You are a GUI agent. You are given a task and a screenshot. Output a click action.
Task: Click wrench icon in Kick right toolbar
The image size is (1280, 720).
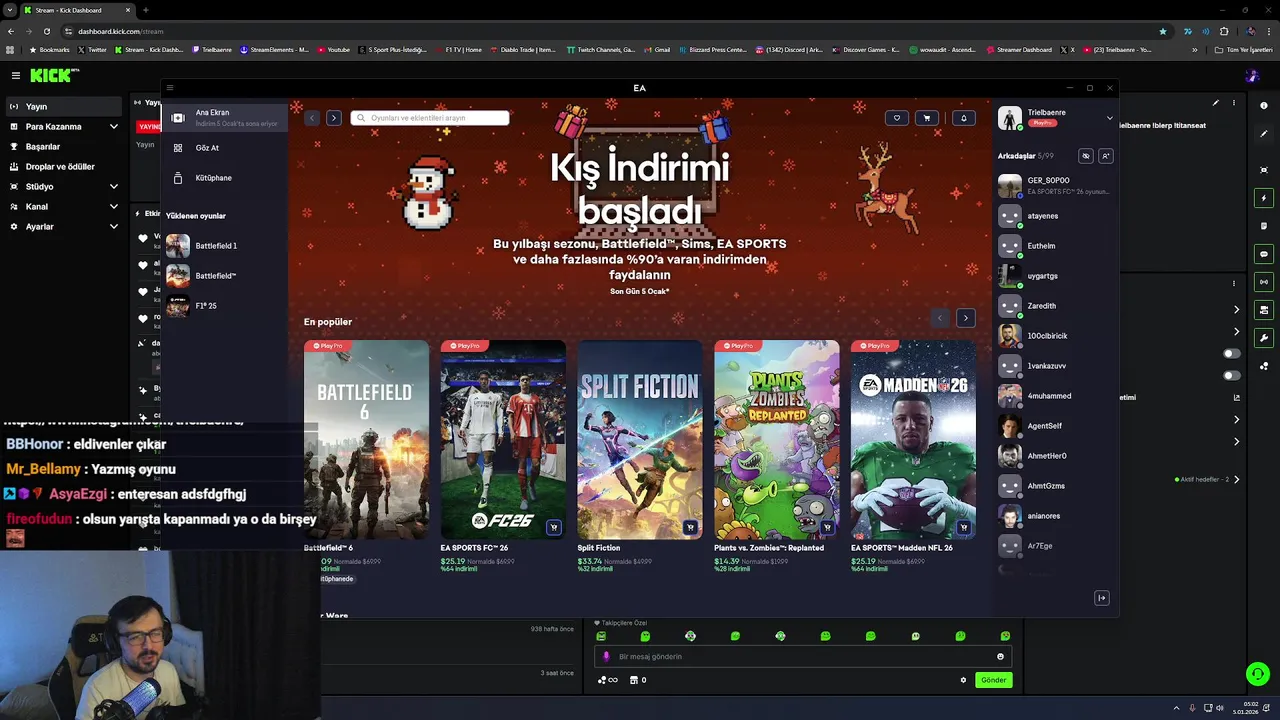(1264, 338)
